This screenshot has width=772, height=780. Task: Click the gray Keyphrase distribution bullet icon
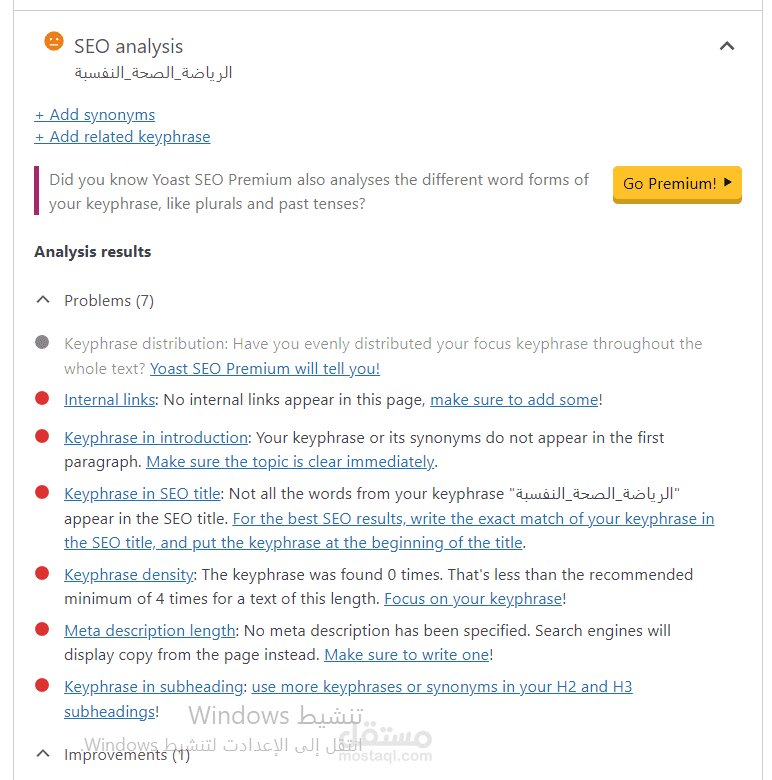[42, 342]
